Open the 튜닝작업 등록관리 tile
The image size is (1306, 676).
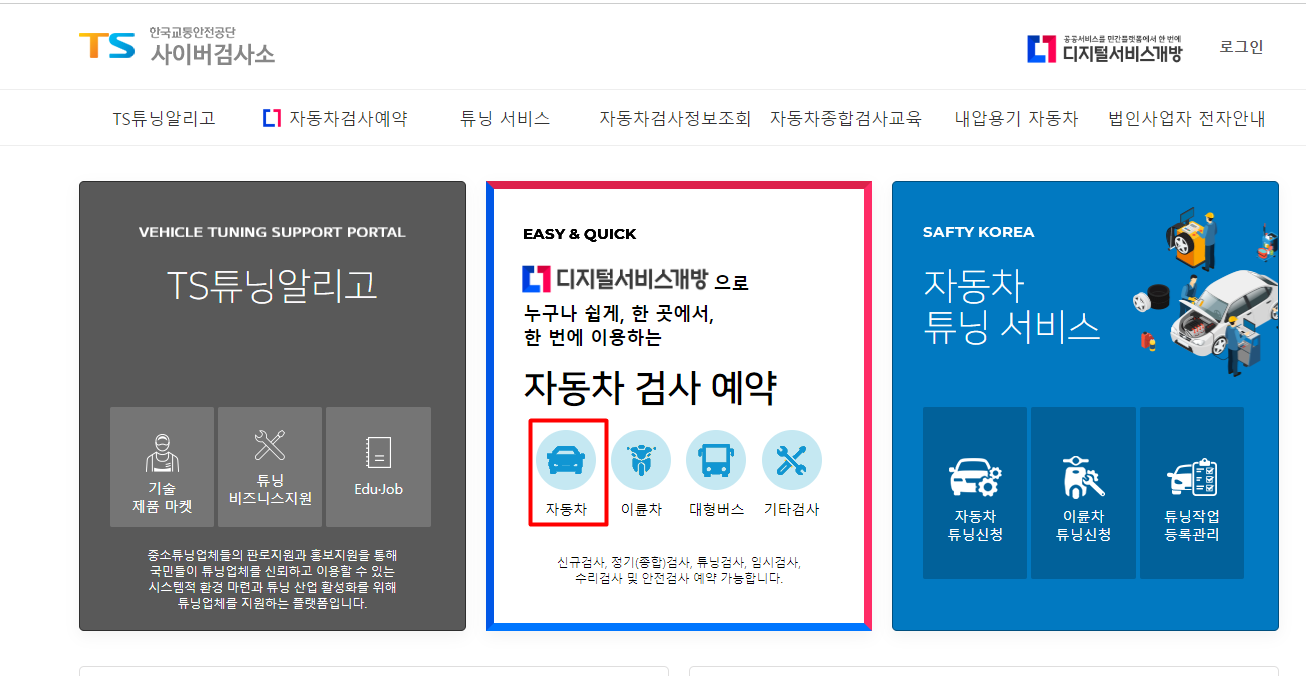click(x=1192, y=493)
